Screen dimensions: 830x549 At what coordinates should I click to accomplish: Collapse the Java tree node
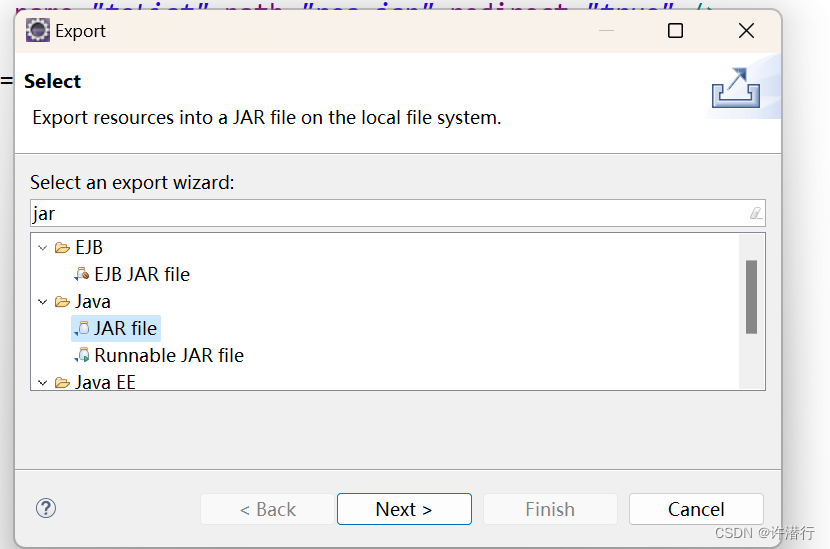click(x=42, y=301)
